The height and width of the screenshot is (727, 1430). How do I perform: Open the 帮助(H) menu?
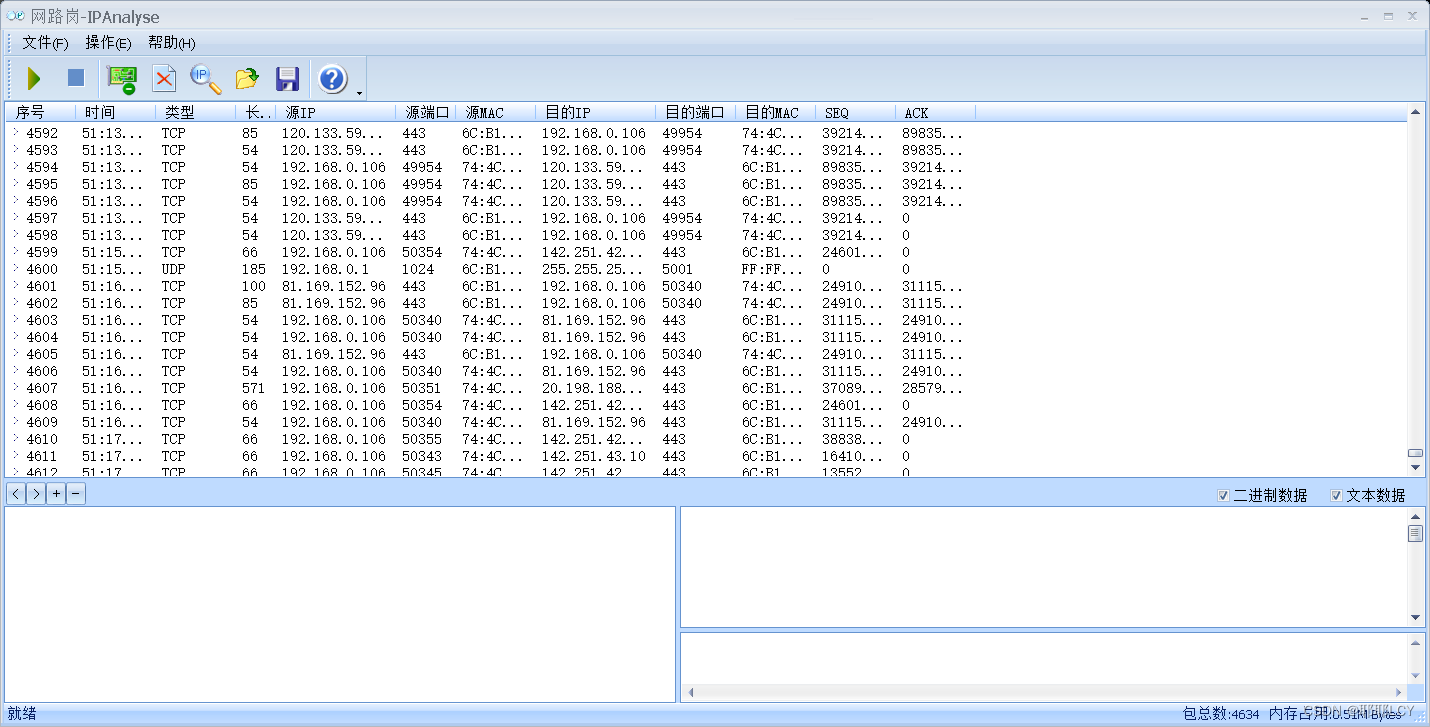172,43
